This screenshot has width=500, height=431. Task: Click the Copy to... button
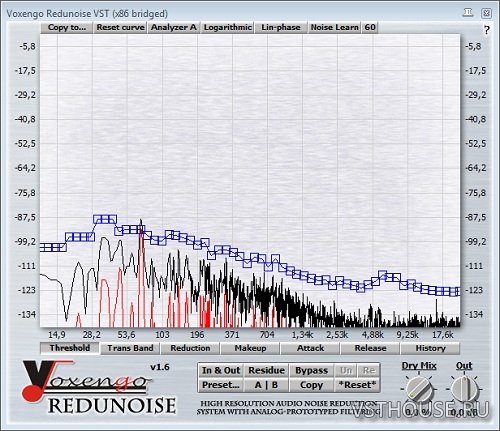tap(67, 27)
